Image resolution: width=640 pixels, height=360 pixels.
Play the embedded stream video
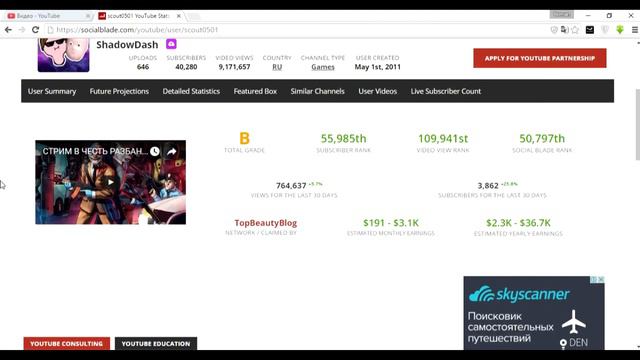pyautogui.click(x=111, y=182)
